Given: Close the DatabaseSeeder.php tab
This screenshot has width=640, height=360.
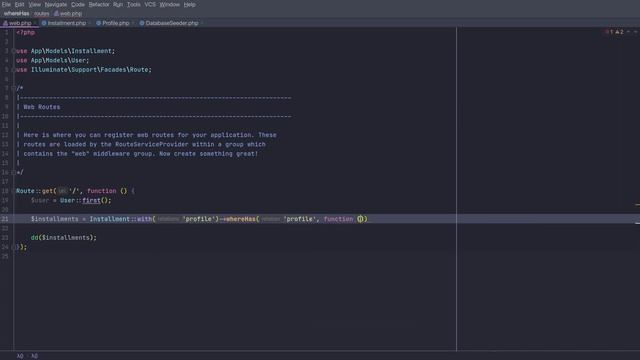Looking at the screenshot, I should pos(202,23).
